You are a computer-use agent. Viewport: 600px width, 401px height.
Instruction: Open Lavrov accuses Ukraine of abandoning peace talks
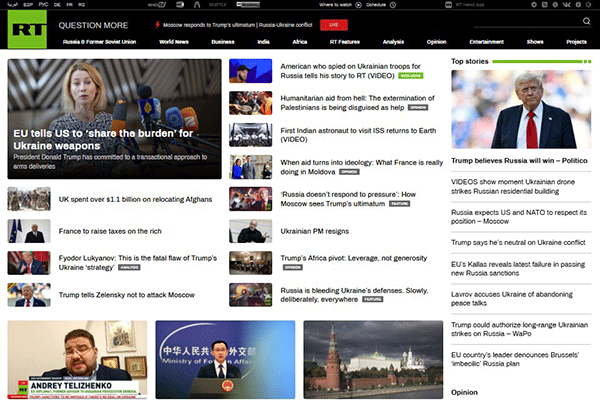click(x=512, y=298)
